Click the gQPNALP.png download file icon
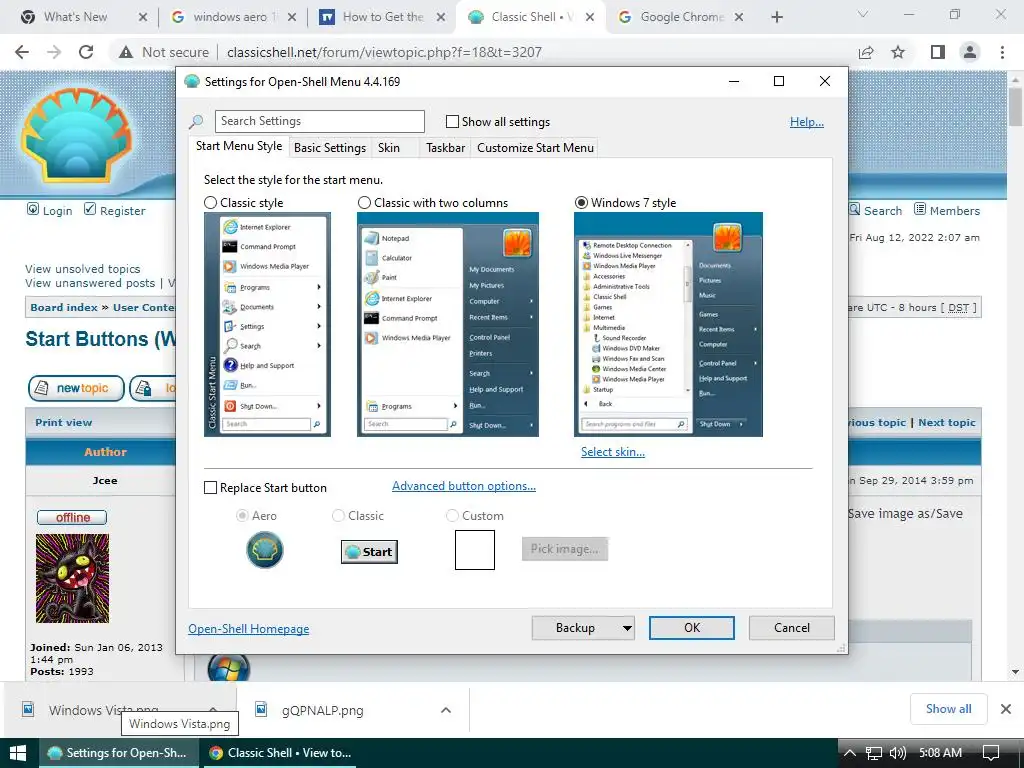 point(261,709)
